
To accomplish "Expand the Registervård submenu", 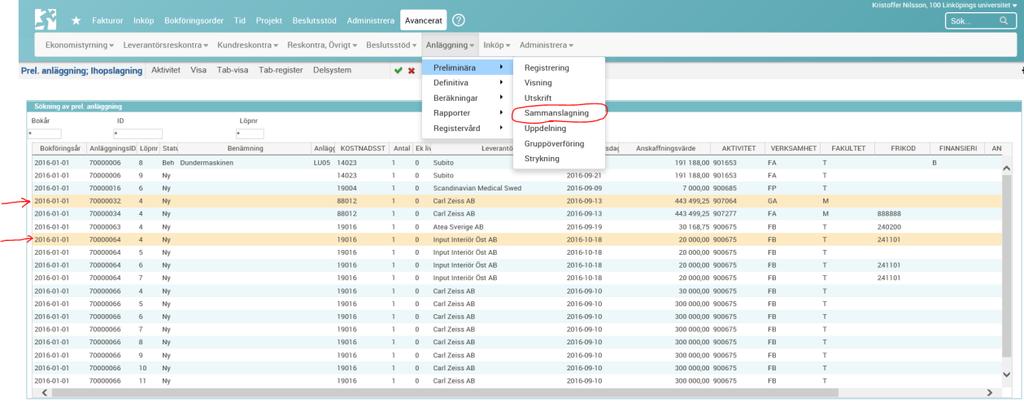I will click(467, 128).
